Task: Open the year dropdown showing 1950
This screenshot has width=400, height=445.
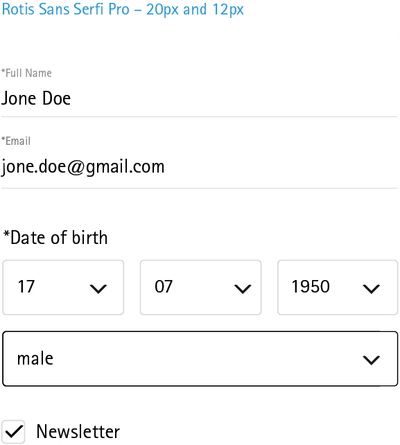Action: coord(338,287)
